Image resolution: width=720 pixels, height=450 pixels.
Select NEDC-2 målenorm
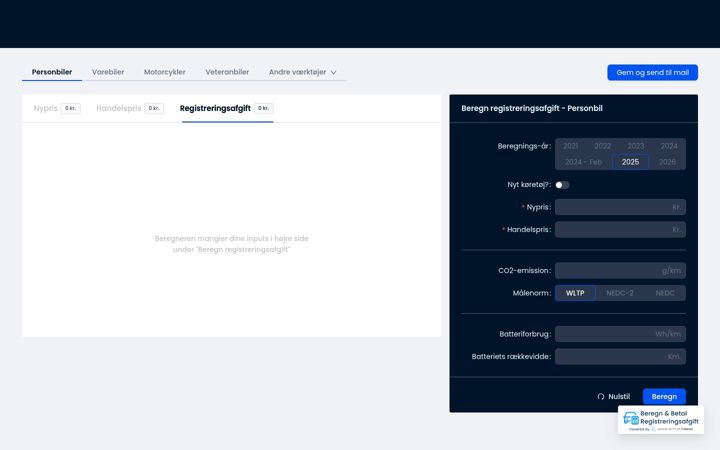click(619, 293)
